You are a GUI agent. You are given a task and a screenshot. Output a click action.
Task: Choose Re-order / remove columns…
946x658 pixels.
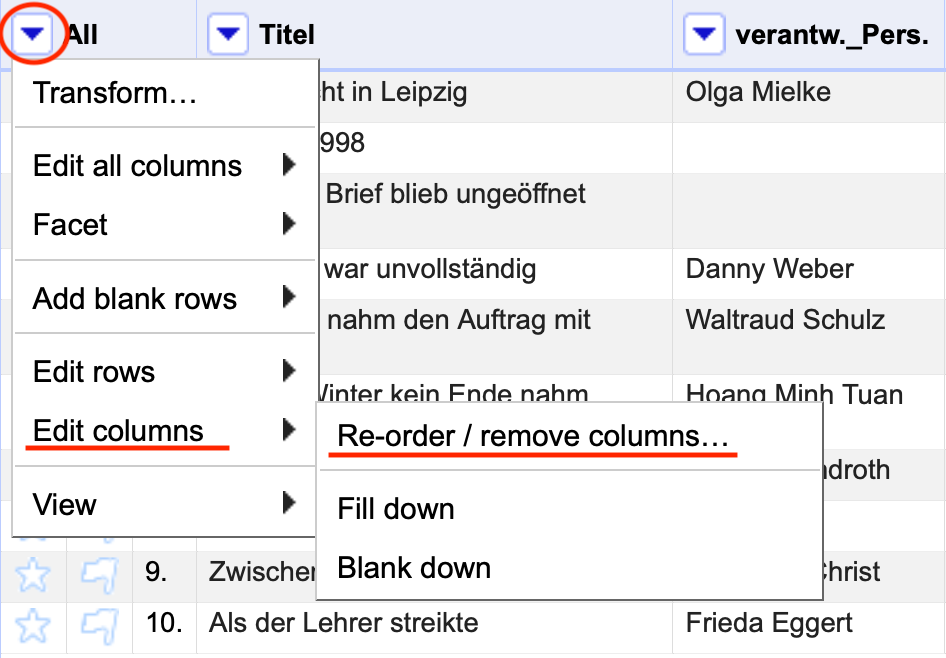click(x=533, y=437)
